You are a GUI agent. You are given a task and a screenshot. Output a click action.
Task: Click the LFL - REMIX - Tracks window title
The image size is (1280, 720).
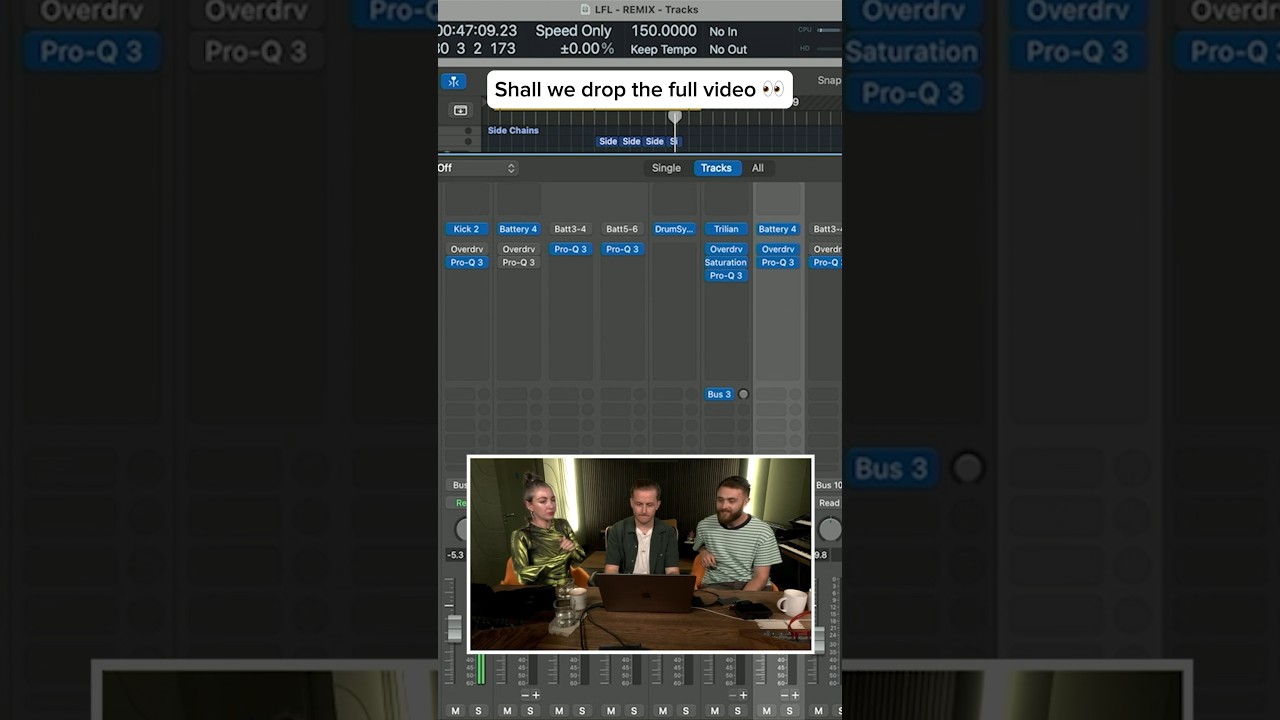pyautogui.click(x=647, y=10)
